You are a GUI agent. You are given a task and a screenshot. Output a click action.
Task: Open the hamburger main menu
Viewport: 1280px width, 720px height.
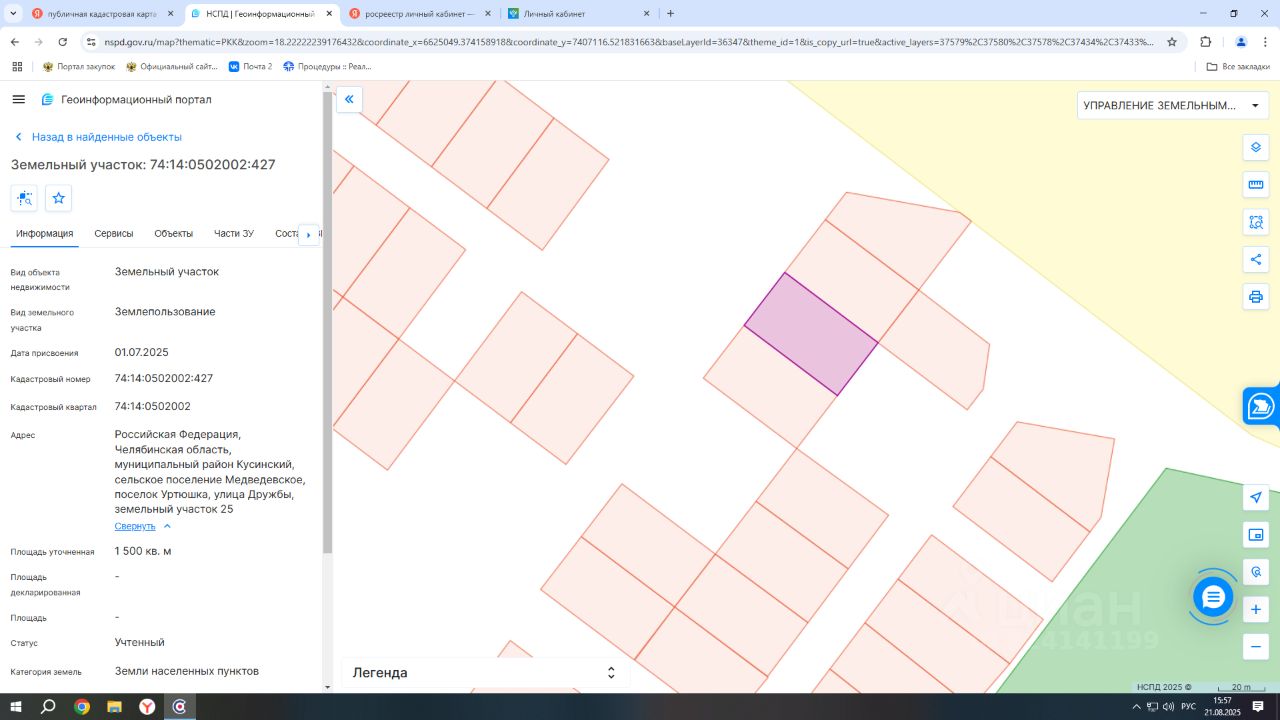pos(18,100)
